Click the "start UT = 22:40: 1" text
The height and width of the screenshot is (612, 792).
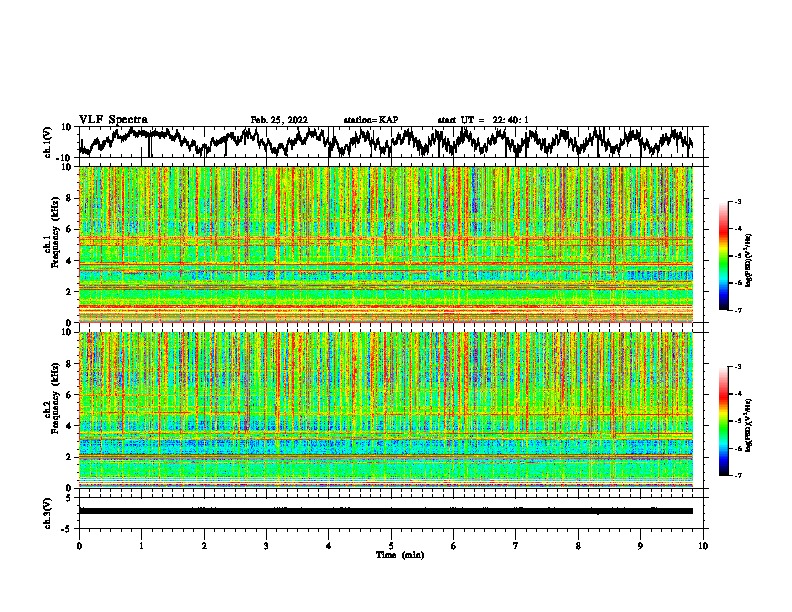coord(483,120)
